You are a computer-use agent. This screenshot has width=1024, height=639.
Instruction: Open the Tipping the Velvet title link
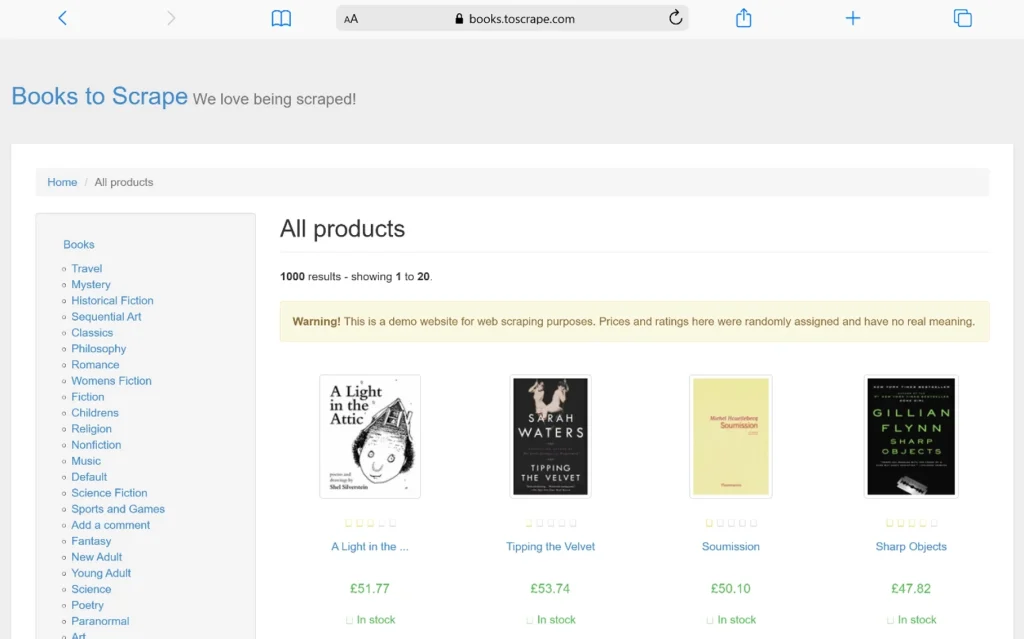pyautogui.click(x=551, y=546)
